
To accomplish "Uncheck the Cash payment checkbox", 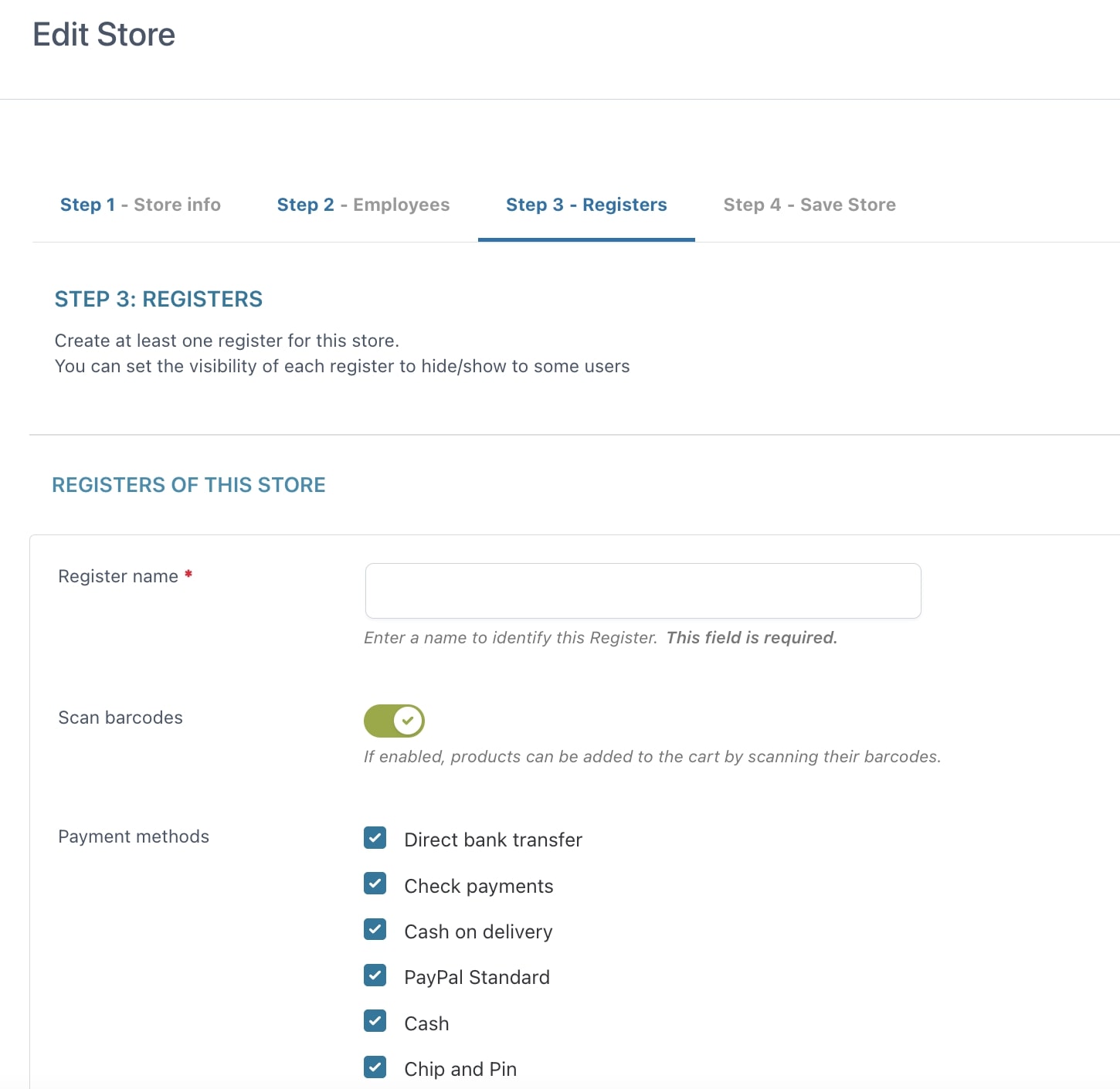I will coord(375,1021).
